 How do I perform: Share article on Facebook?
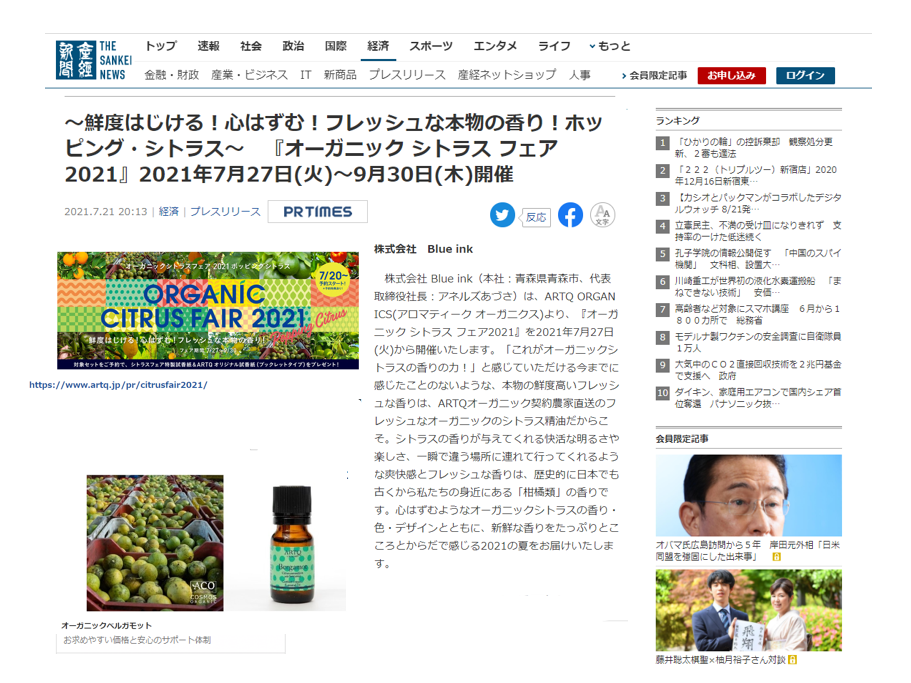(571, 215)
